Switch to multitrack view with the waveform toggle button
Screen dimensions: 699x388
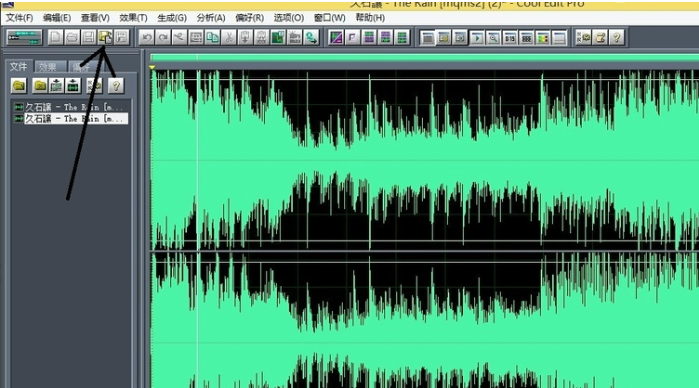(x=25, y=37)
